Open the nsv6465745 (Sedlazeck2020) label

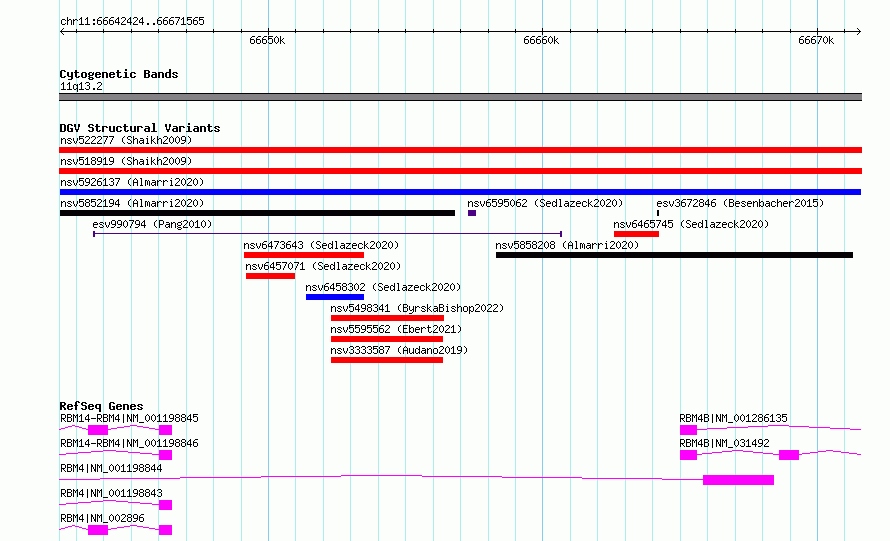(691, 224)
